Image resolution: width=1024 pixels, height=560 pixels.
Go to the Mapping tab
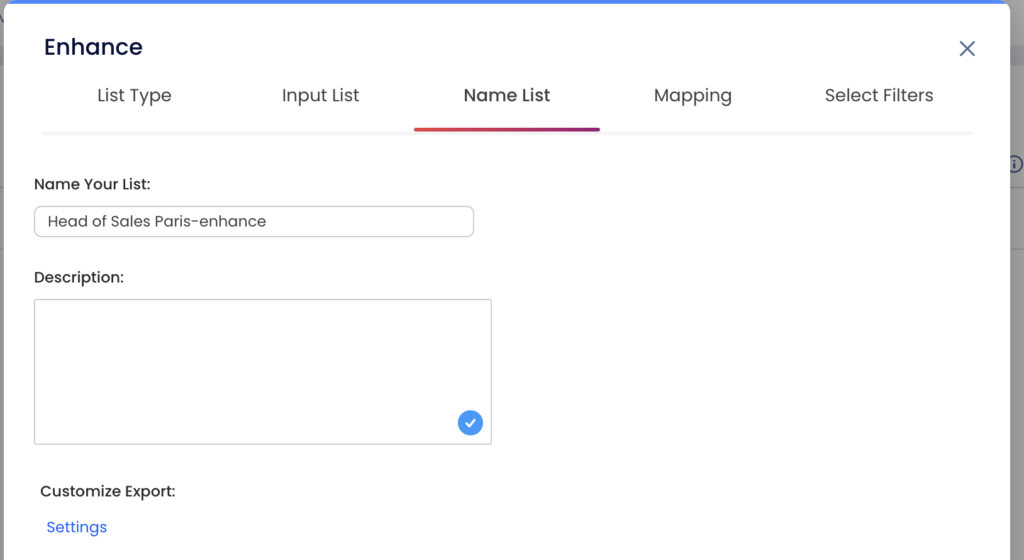pyautogui.click(x=692, y=95)
